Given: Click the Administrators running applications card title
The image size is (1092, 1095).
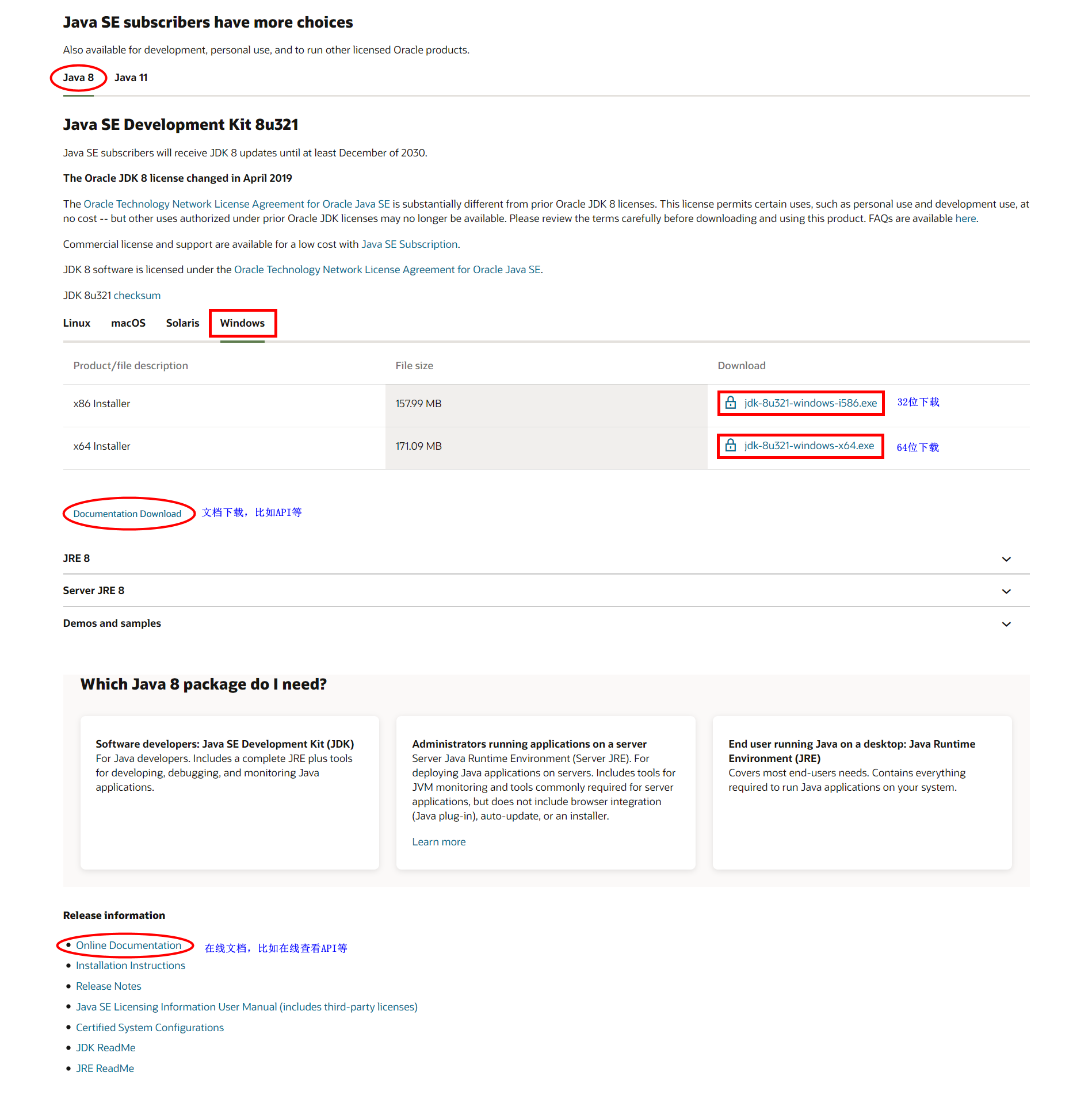Looking at the screenshot, I should (x=529, y=744).
